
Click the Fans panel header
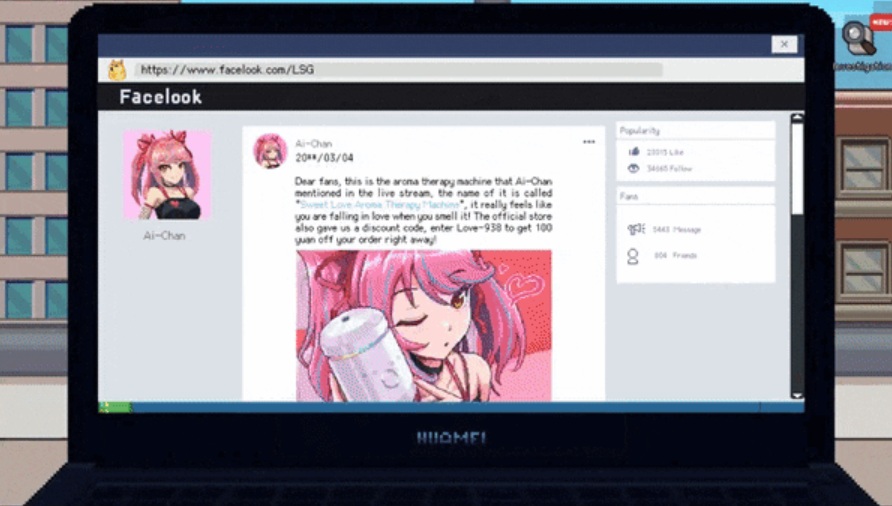click(x=696, y=196)
